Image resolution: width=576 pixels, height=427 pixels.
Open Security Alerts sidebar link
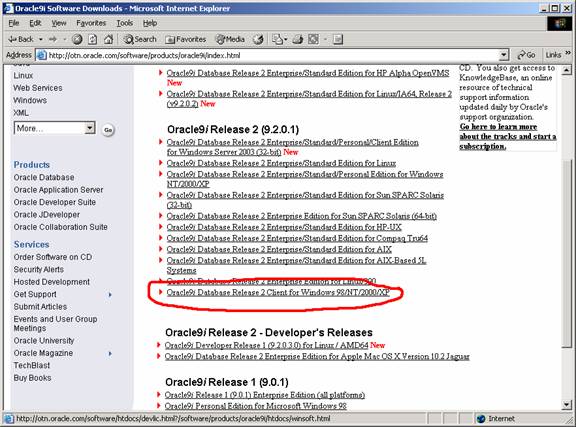tap(39, 269)
